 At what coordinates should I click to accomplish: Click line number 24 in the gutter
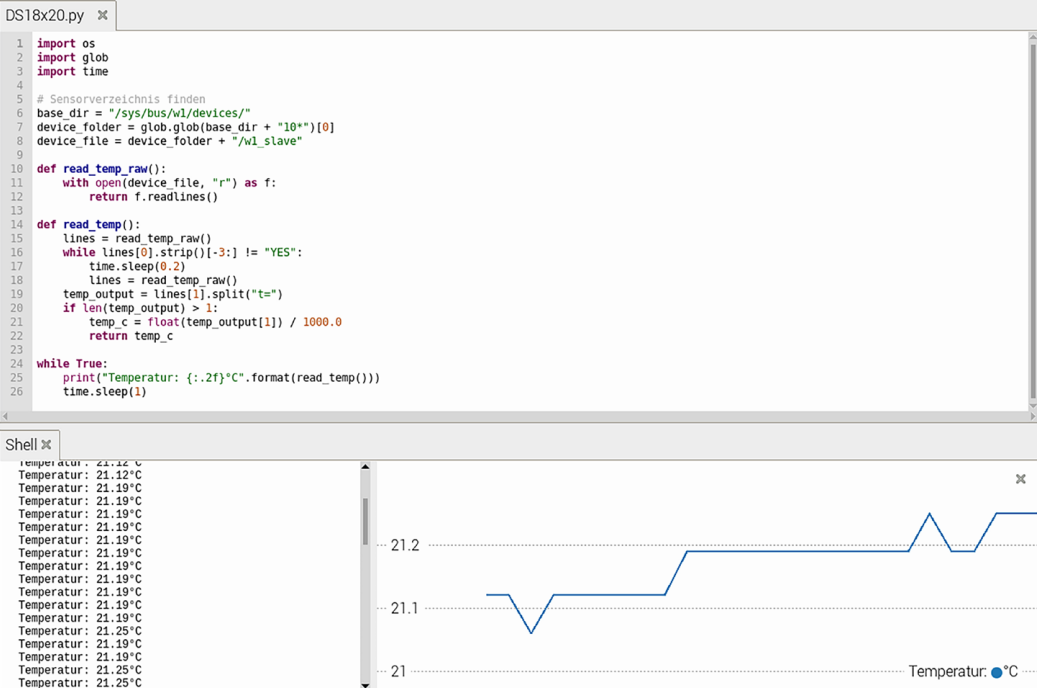click(x=18, y=364)
